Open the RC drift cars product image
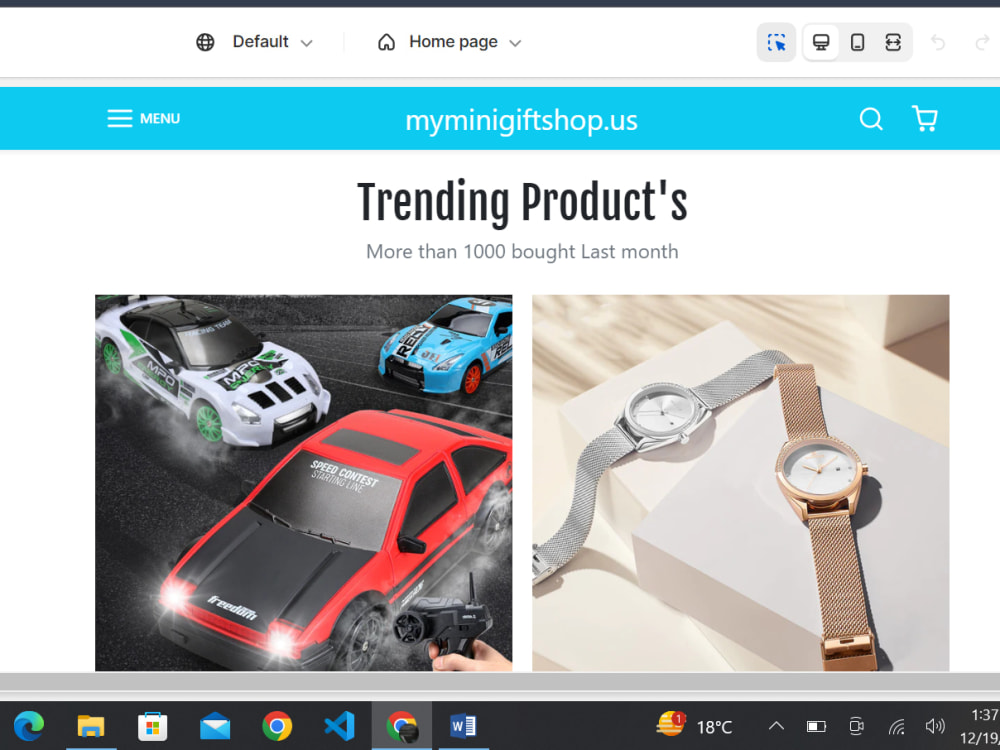Viewport: 1000px width, 750px height. point(304,483)
